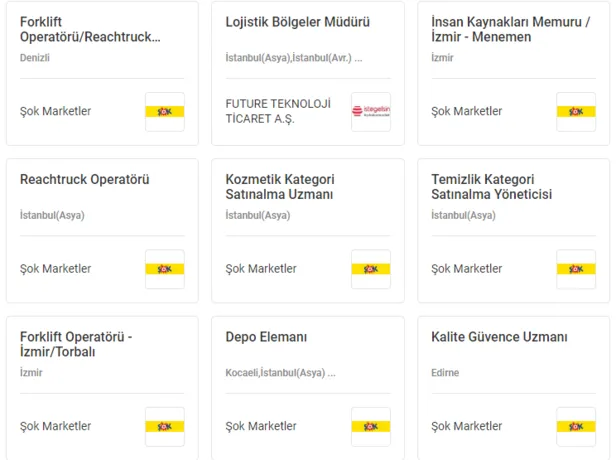Open the Reachtruck Operatörü job title
This screenshot has height=460, width=616.
click(85, 180)
